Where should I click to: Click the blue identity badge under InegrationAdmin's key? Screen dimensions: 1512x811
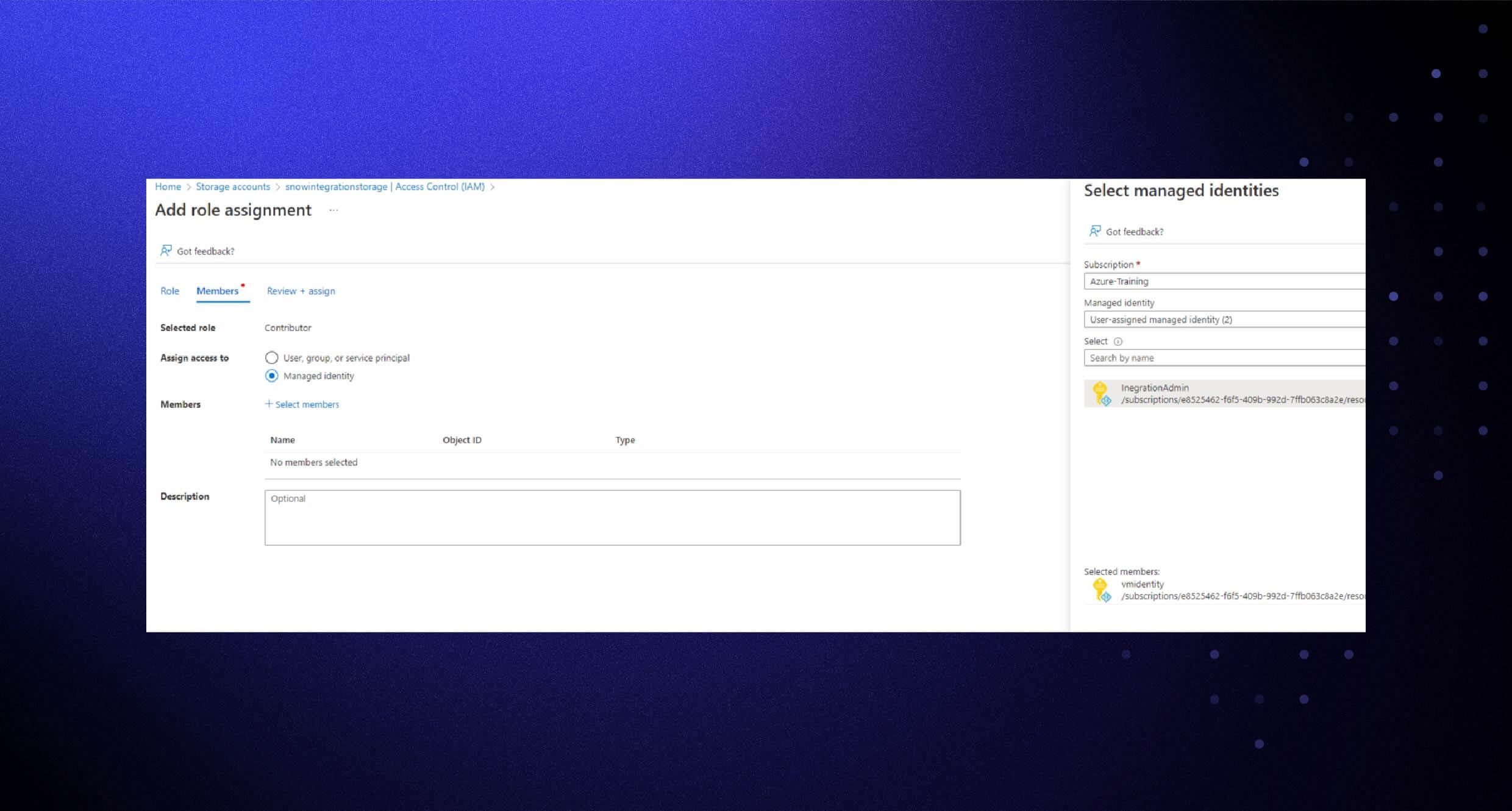coord(1105,401)
